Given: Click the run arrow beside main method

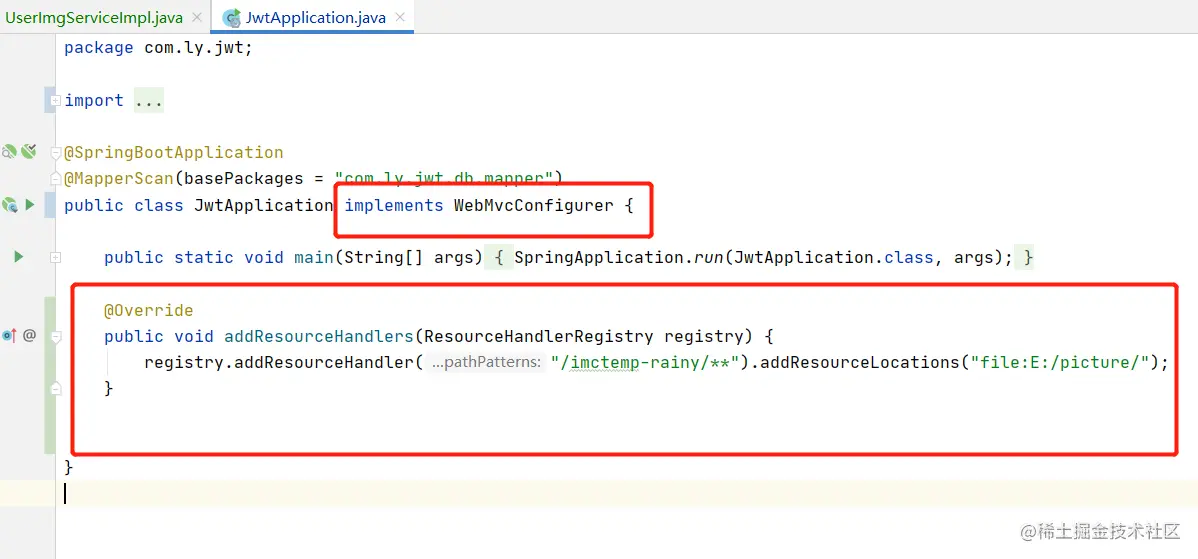Looking at the screenshot, I should point(19,257).
